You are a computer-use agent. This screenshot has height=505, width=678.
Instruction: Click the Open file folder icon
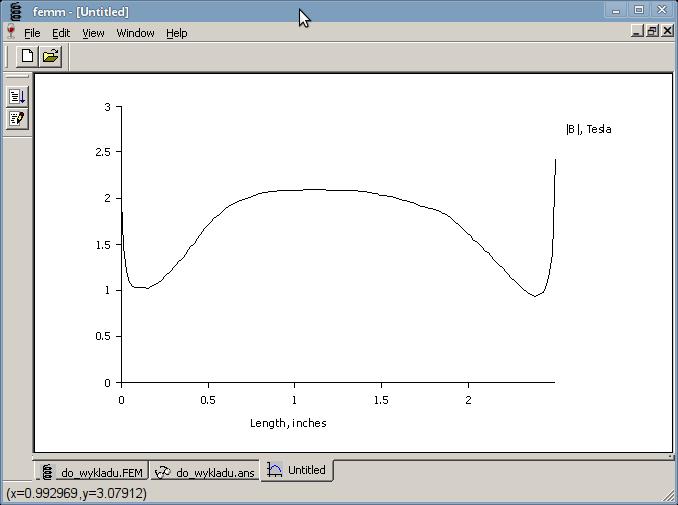tap(51, 56)
